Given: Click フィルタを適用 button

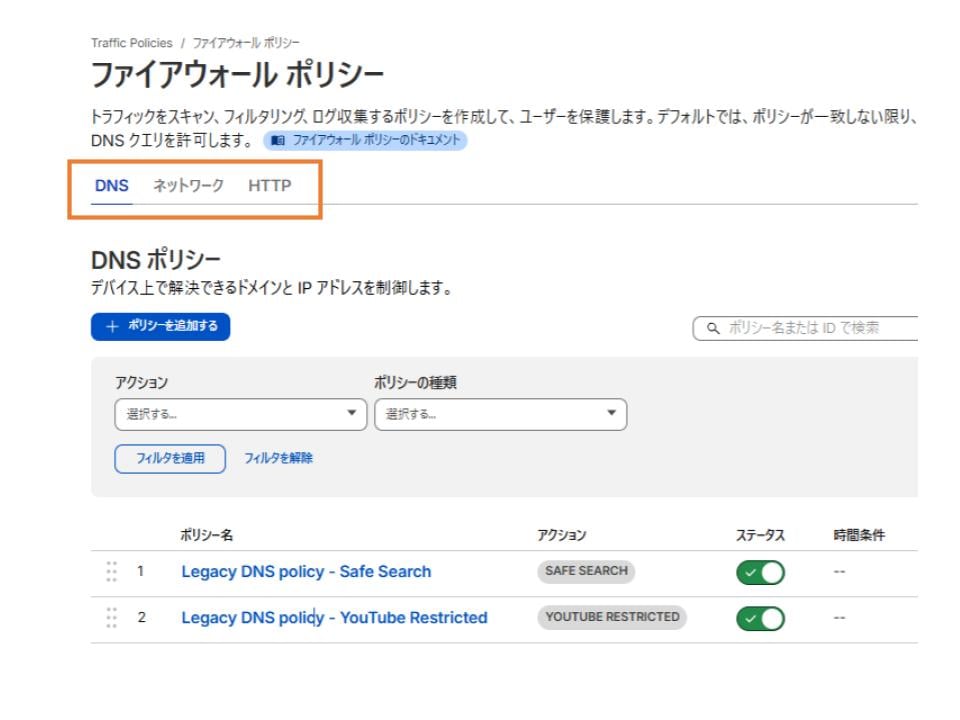Looking at the screenshot, I should 170,459.
